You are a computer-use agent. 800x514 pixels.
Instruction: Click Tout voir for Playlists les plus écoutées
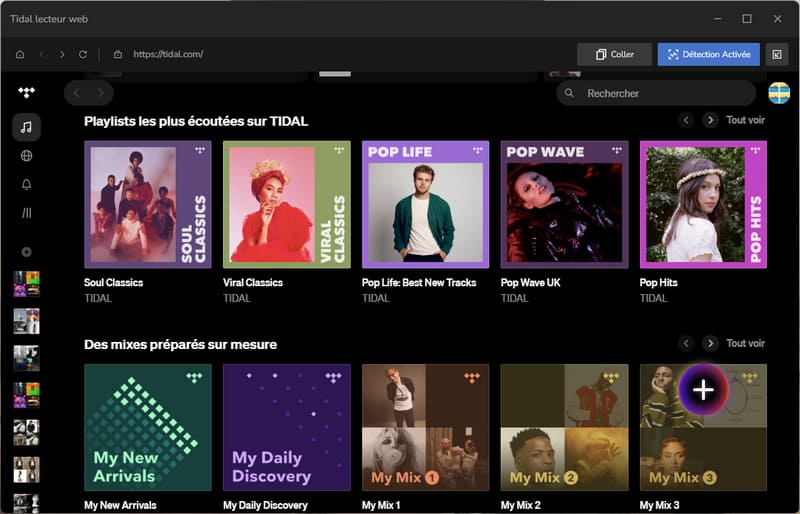pyautogui.click(x=745, y=120)
